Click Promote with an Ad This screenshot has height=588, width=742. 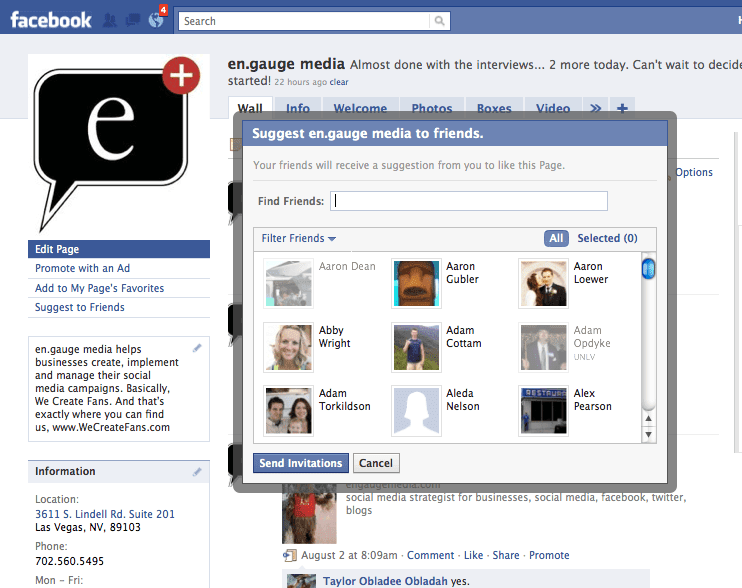[x=82, y=268]
